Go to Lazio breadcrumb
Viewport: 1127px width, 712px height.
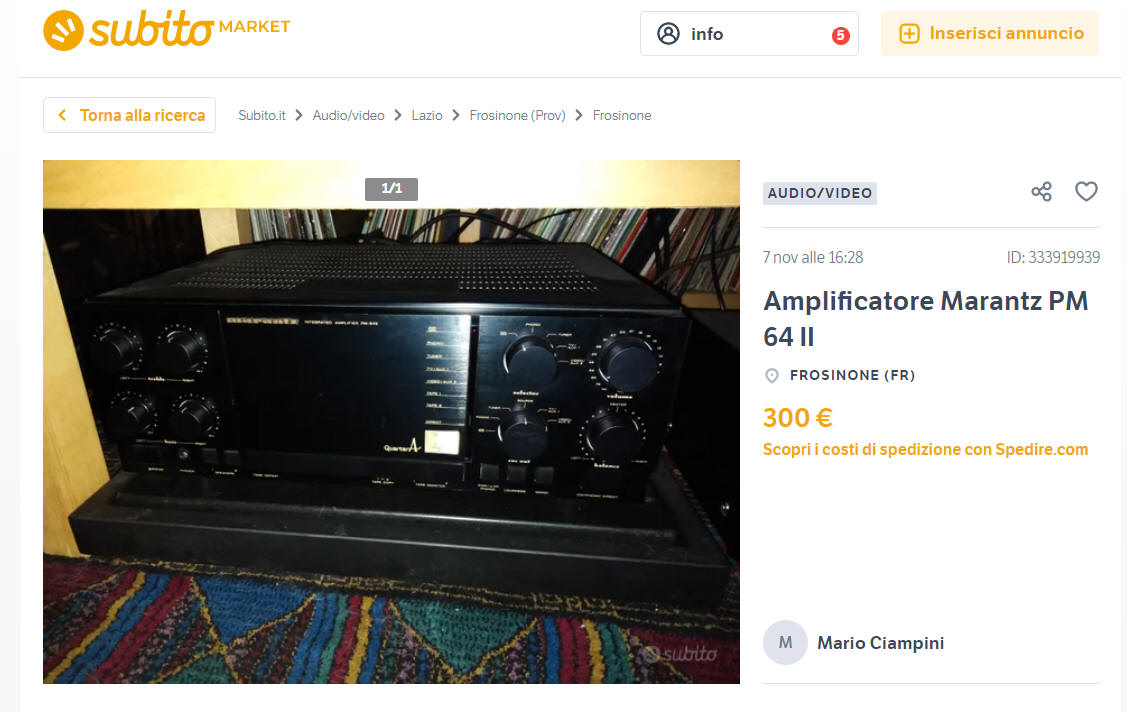[x=426, y=116]
